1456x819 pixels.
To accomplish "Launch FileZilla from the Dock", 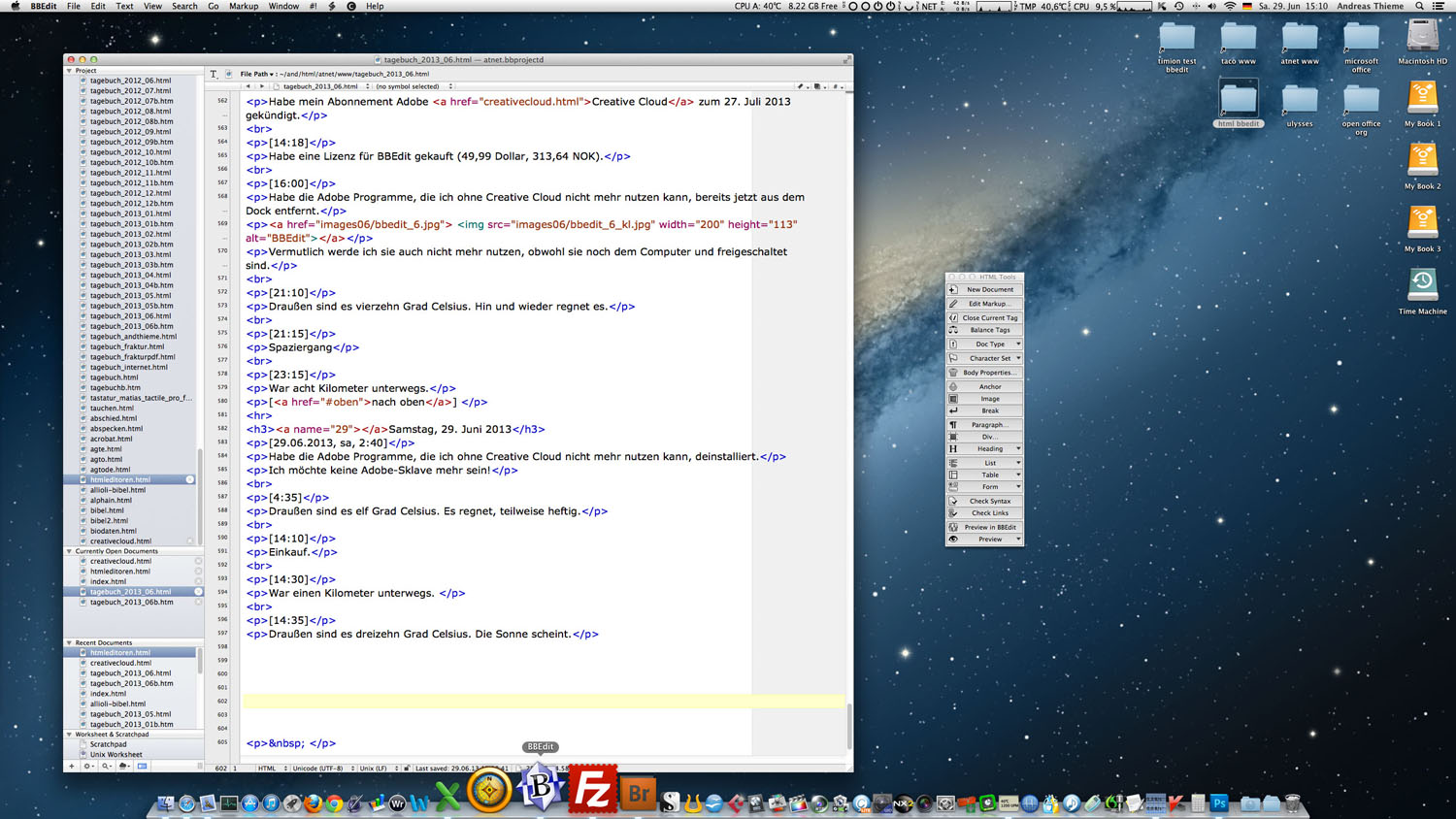I will tap(592, 788).
